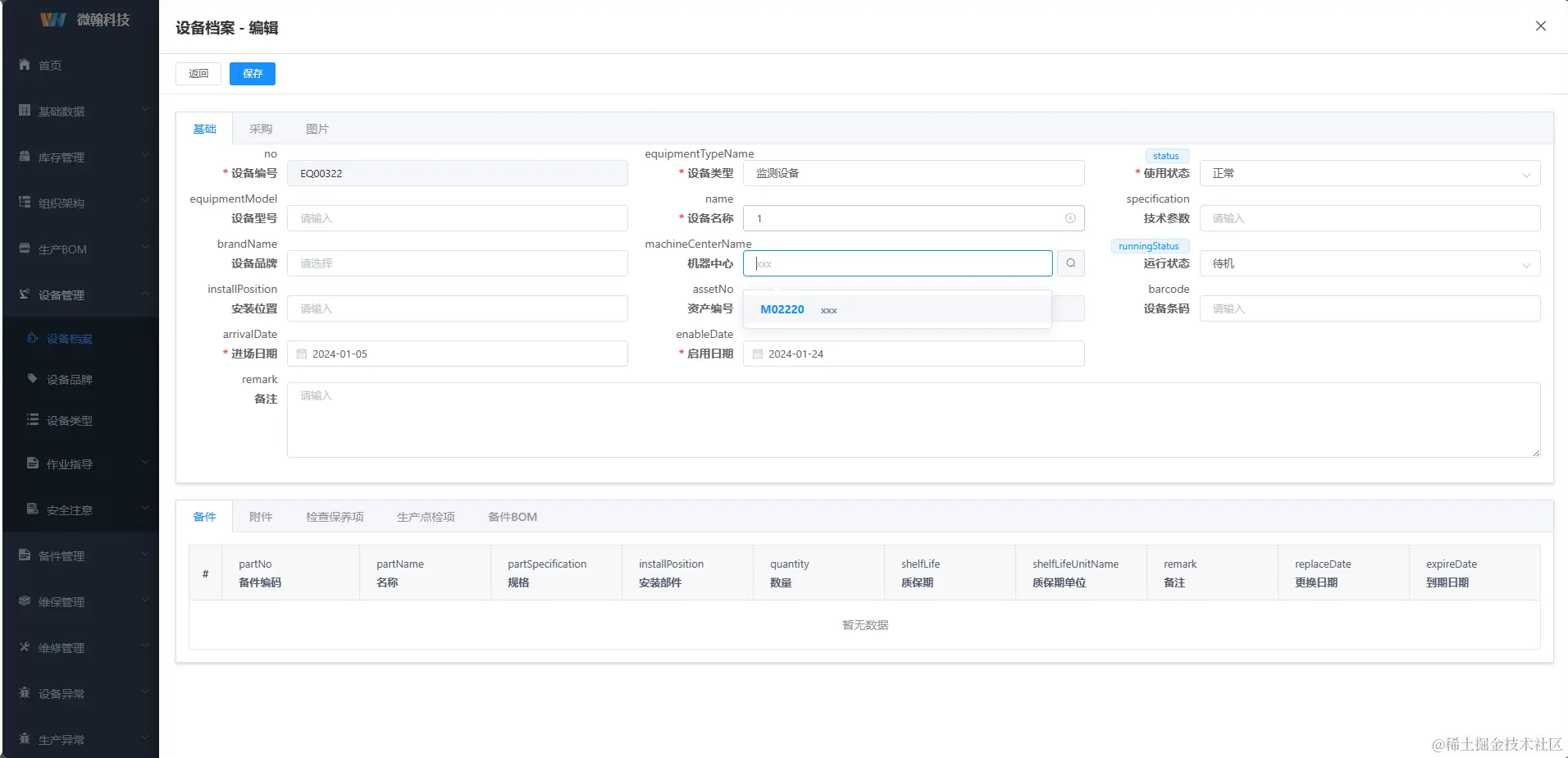Click the 进场日期 date field
This screenshot has height=758, width=1568.
point(458,354)
